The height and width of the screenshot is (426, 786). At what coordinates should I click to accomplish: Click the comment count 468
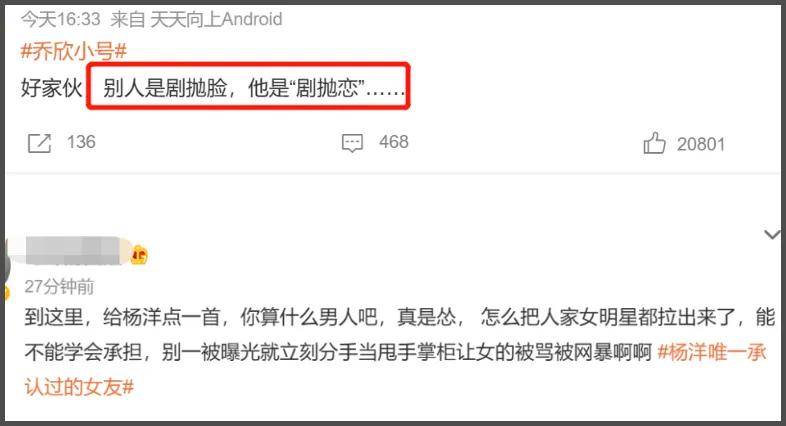coord(394,142)
